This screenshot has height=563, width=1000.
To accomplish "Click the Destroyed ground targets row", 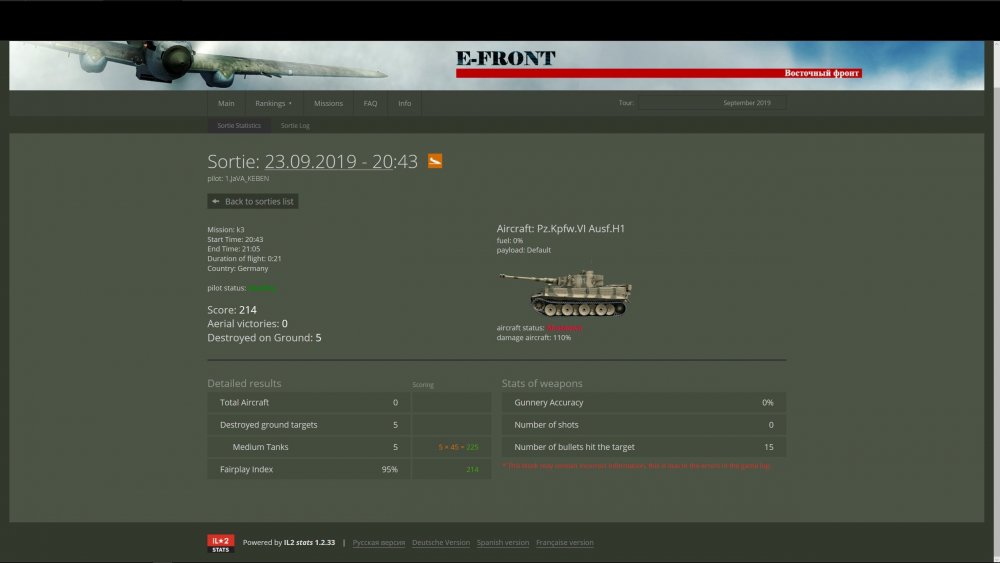I will click(x=309, y=425).
